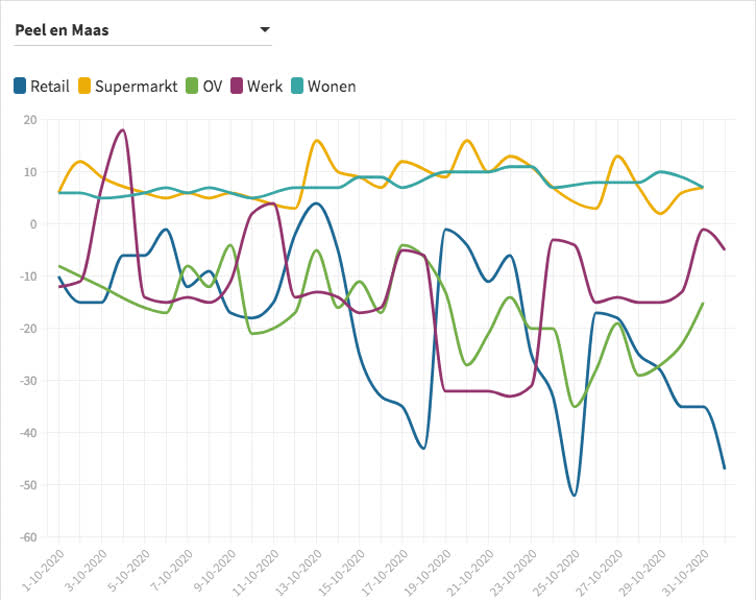Open the Peel en Maas dropdown arrow
756x600 pixels.
point(265,30)
